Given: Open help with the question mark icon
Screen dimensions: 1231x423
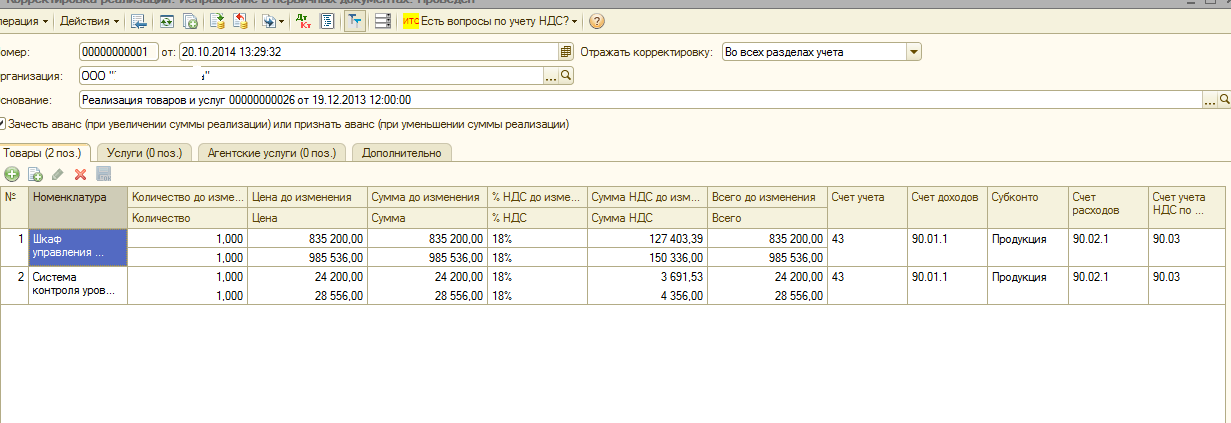Looking at the screenshot, I should [597, 21].
